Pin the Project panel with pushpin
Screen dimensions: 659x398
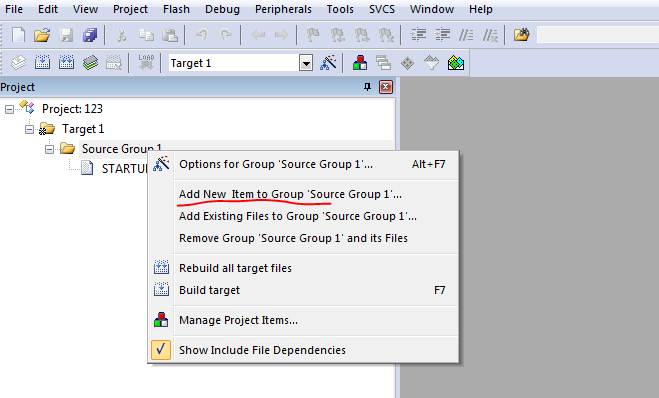(367, 87)
